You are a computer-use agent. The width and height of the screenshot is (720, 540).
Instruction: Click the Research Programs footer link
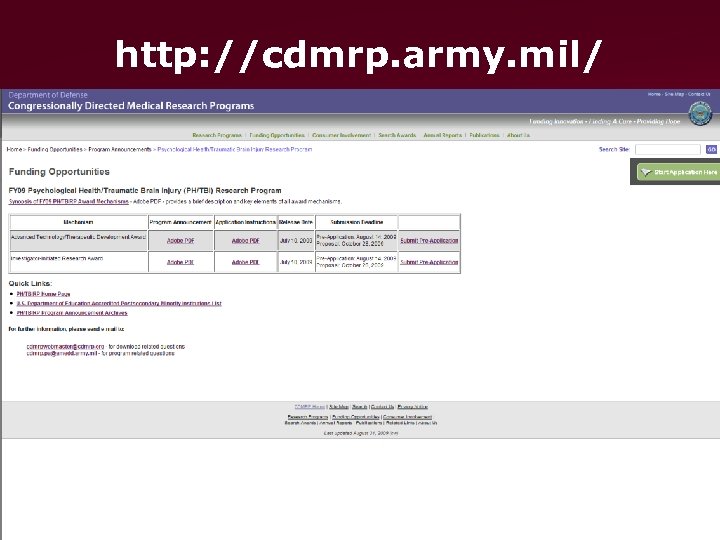308,417
